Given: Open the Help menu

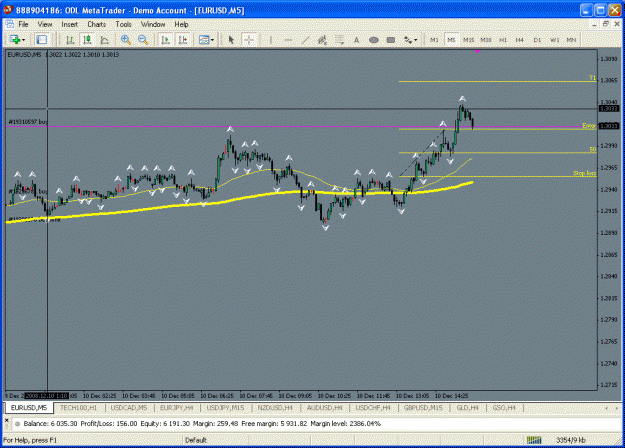Looking at the screenshot, I should point(181,24).
